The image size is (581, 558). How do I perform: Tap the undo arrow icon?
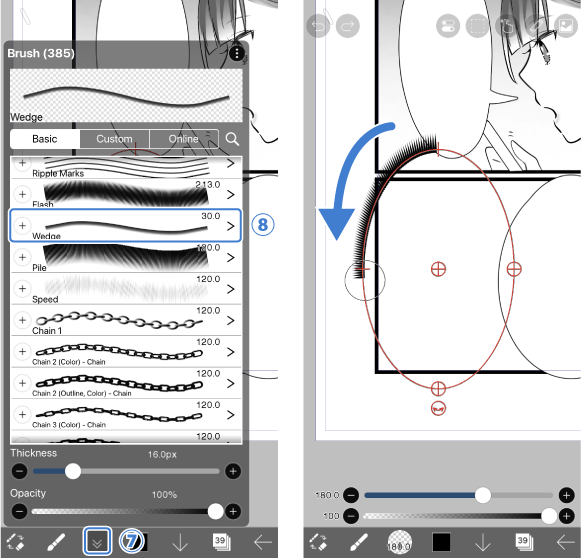(x=318, y=26)
